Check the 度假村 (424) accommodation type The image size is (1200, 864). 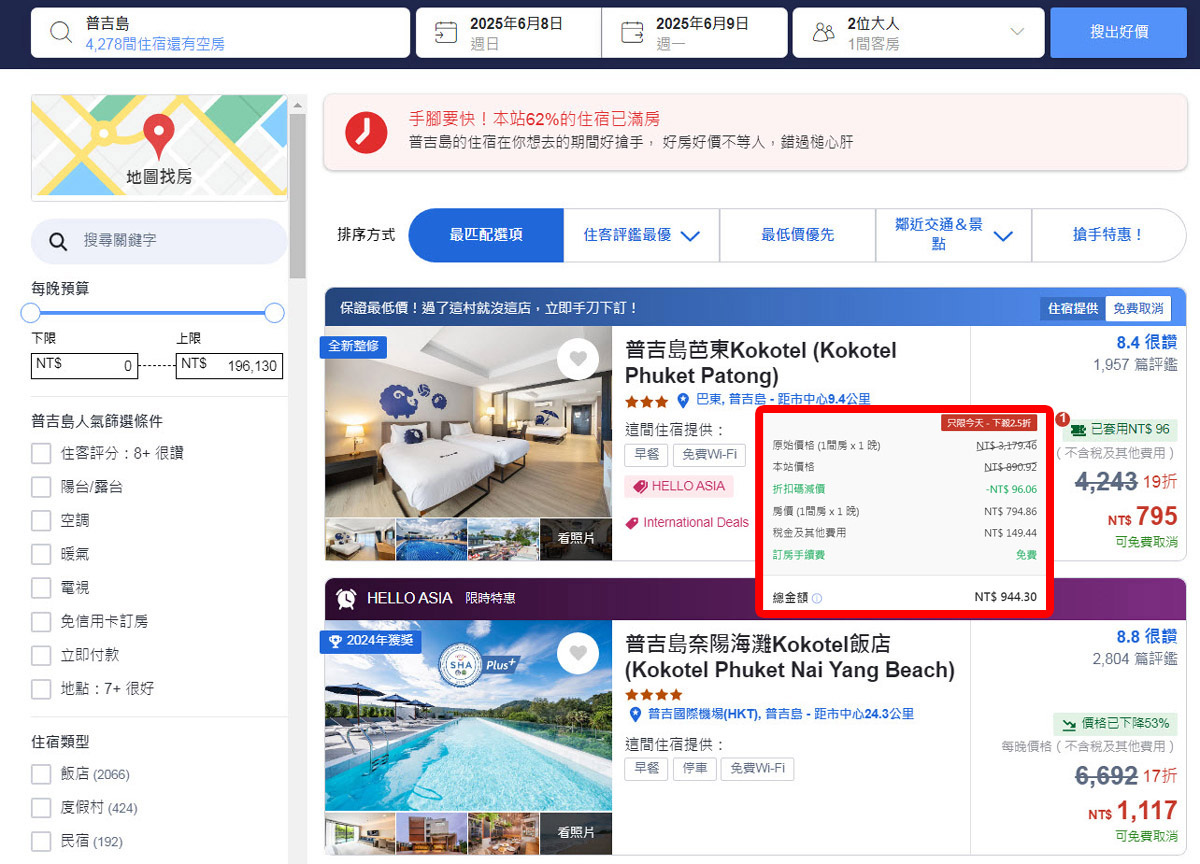pos(41,807)
